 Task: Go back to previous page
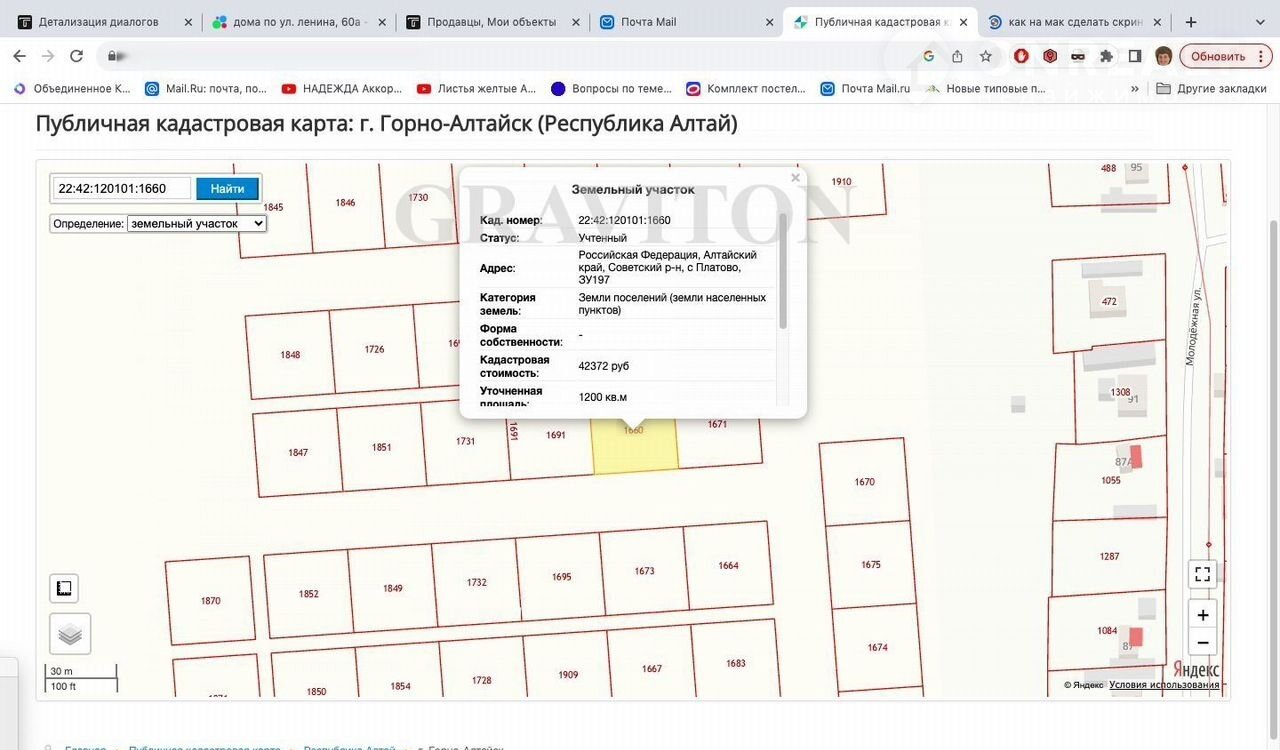19,56
